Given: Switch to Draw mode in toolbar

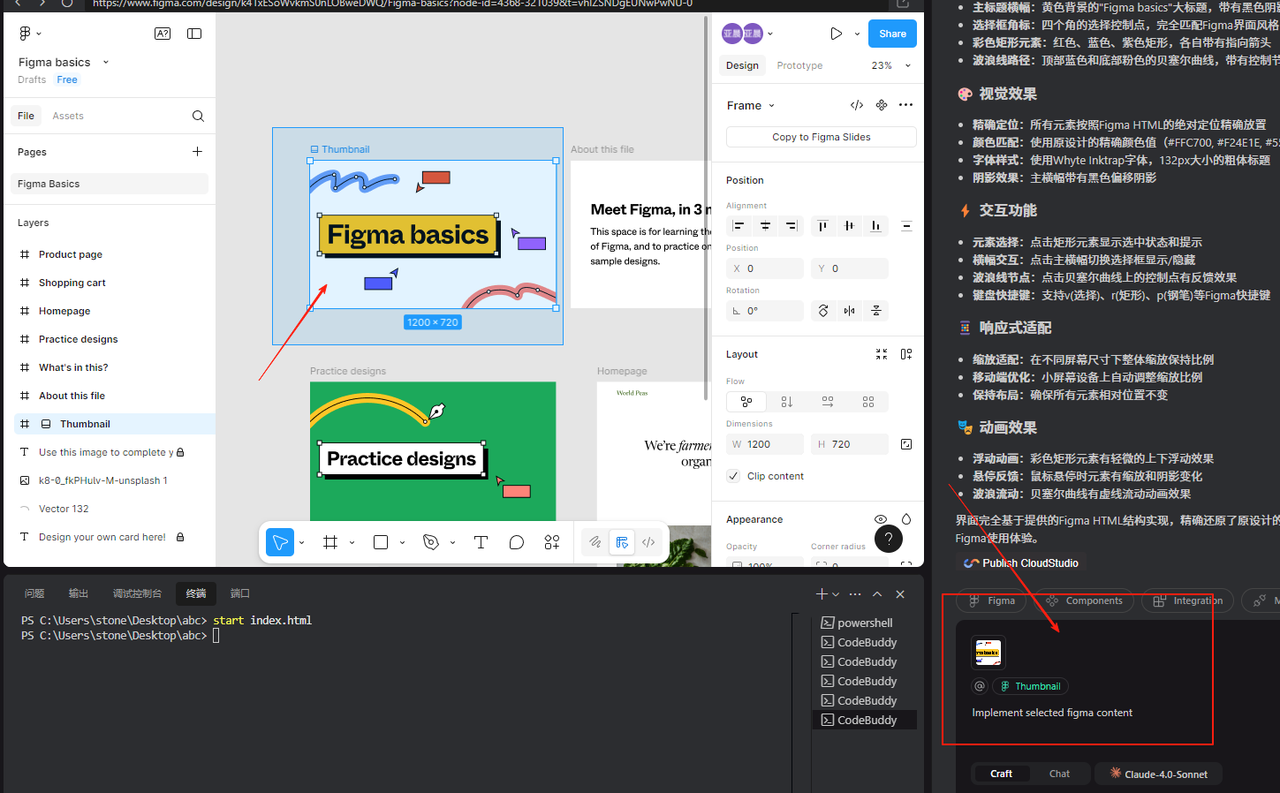Looking at the screenshot, I should (595, 542).
